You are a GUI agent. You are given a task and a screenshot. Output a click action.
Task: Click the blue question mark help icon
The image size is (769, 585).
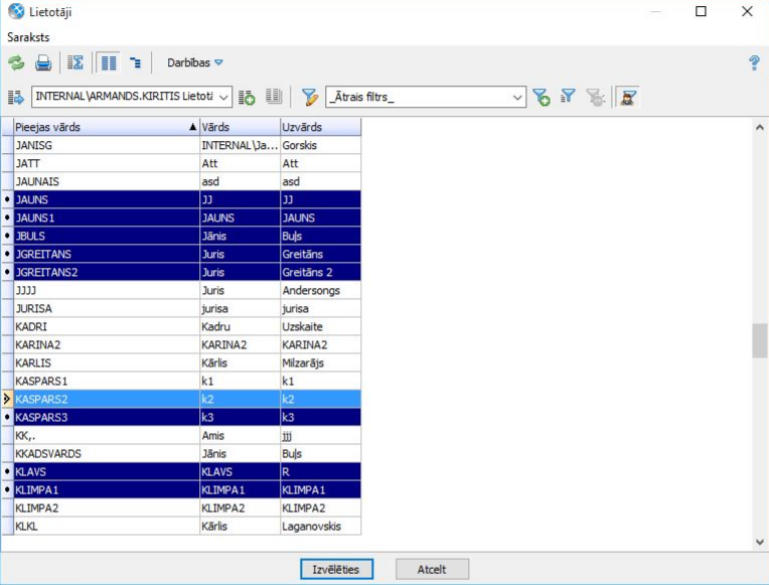pyautogui.click(x=754, y=63)
